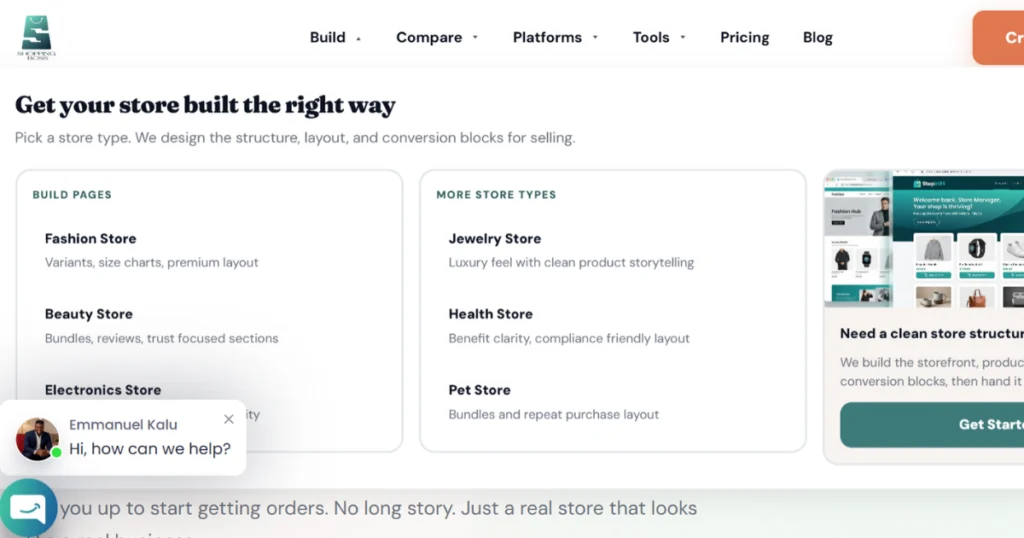Click the 'BUILD PAGES' heading
1024x538 pixels.
[72, 195]
